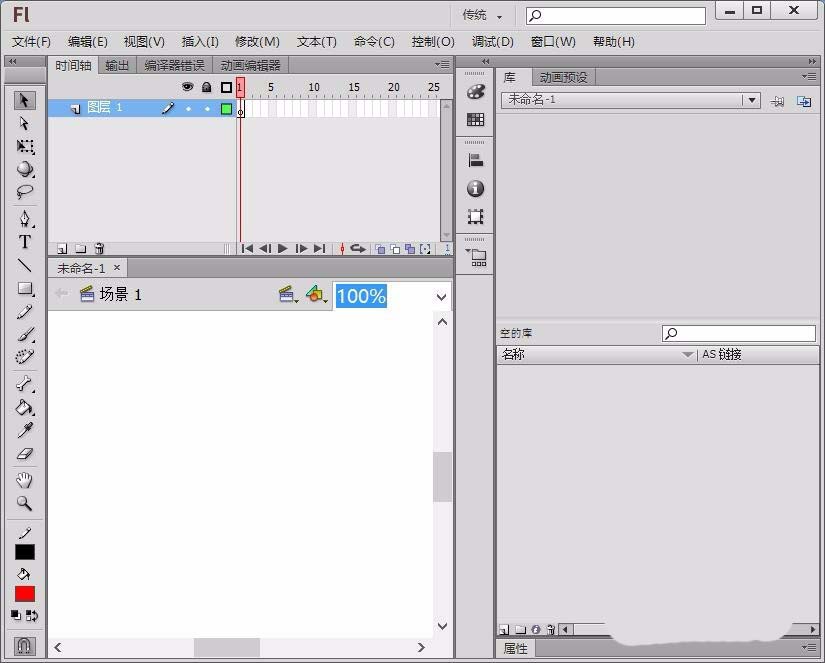This screenshot has width=825, height=663.
Task: Toggle outline view for 图层 1
Action: coord(227,108)
